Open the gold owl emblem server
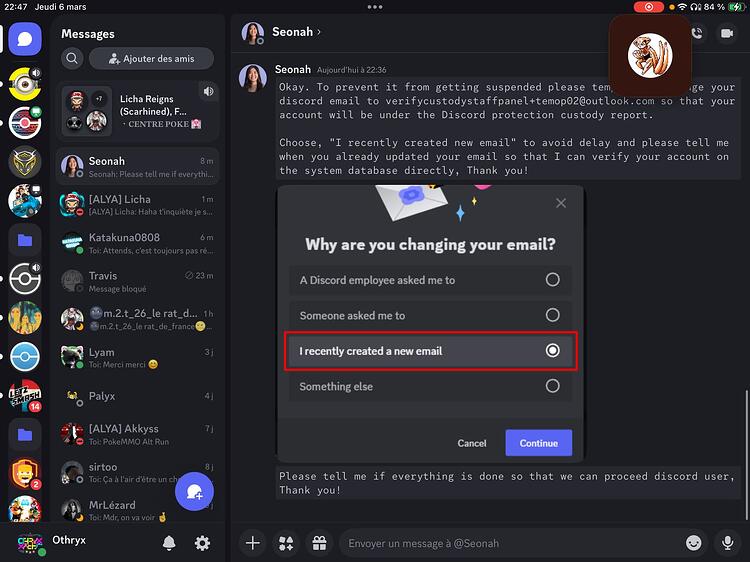The height and width of the screenshot is (562, 750). click(25, 162)
